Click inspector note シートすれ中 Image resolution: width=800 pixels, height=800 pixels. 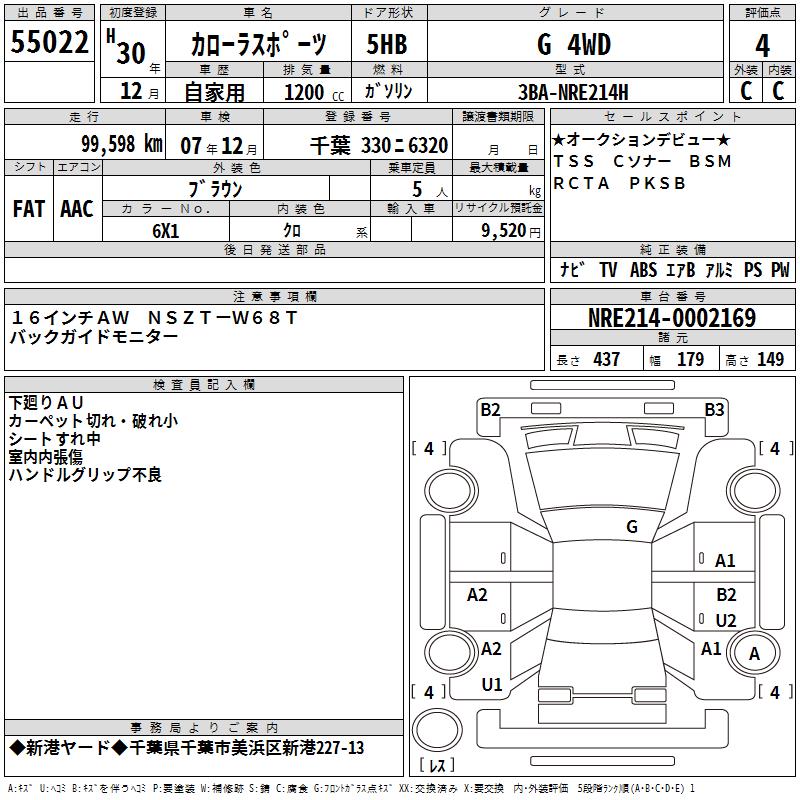[55, 439]
